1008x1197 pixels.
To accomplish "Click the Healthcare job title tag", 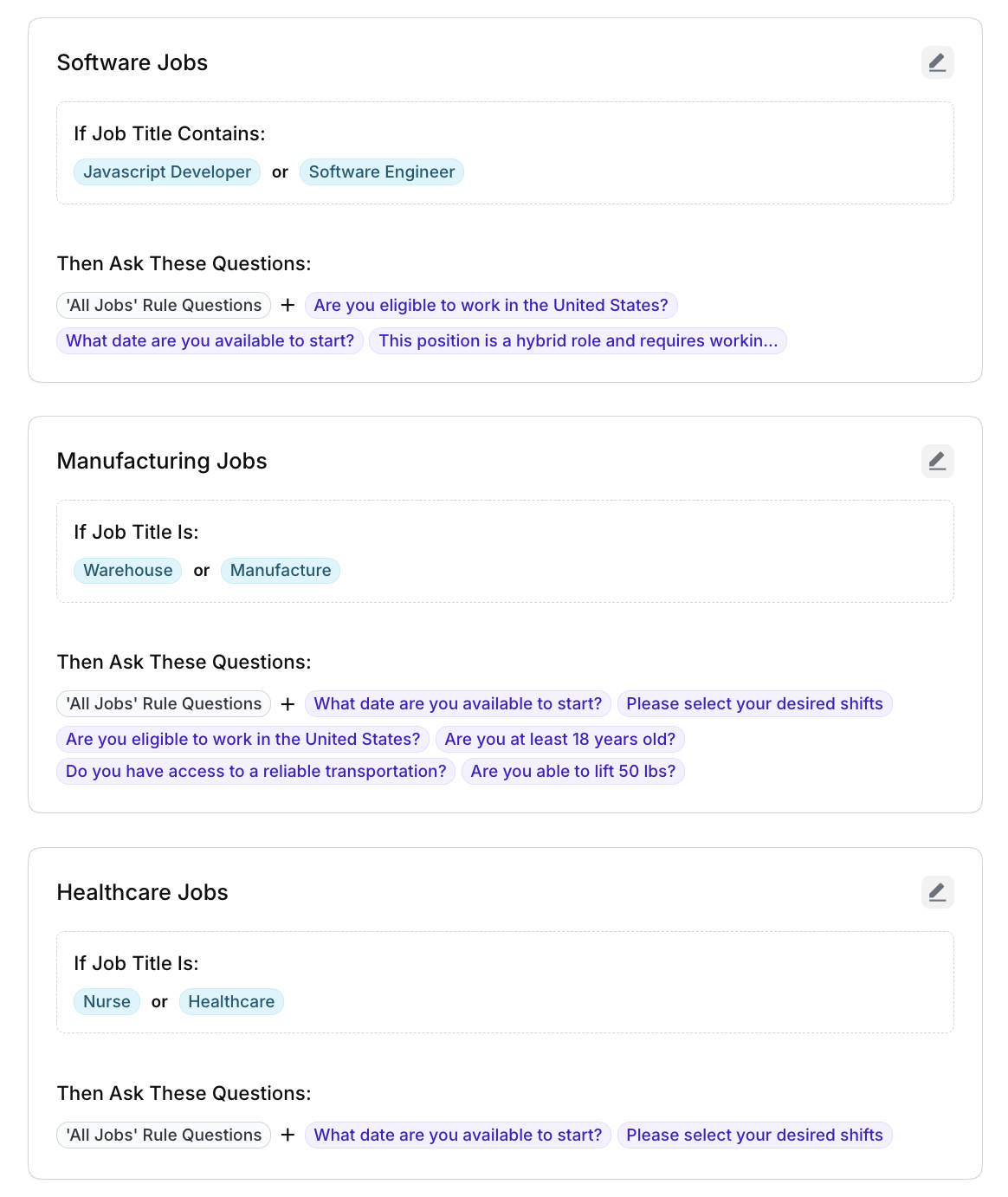I will click(231, 1001).
